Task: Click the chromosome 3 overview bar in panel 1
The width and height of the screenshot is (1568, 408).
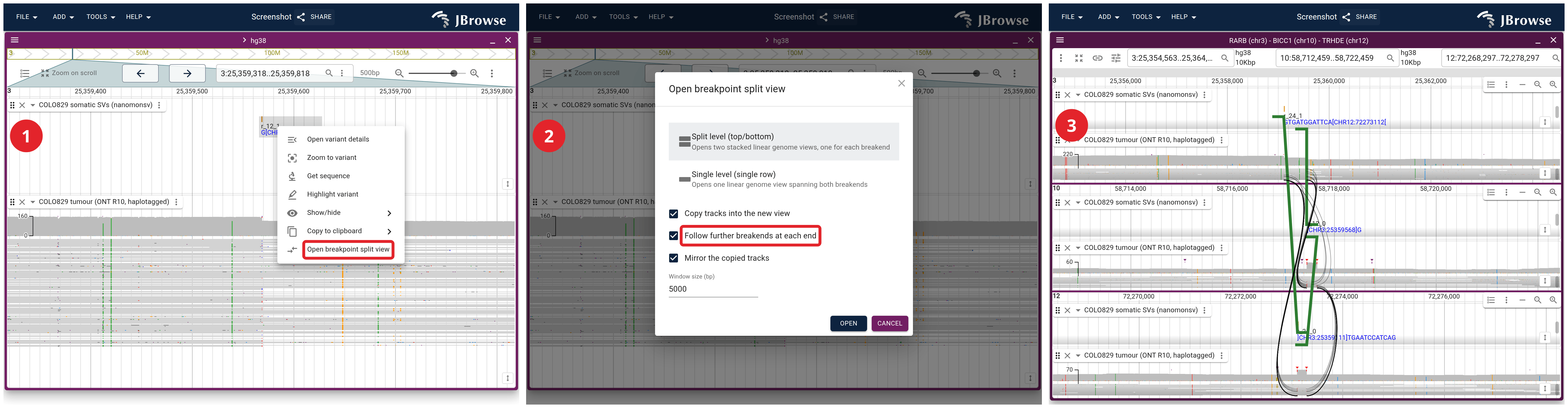Action: pos(261,54)
